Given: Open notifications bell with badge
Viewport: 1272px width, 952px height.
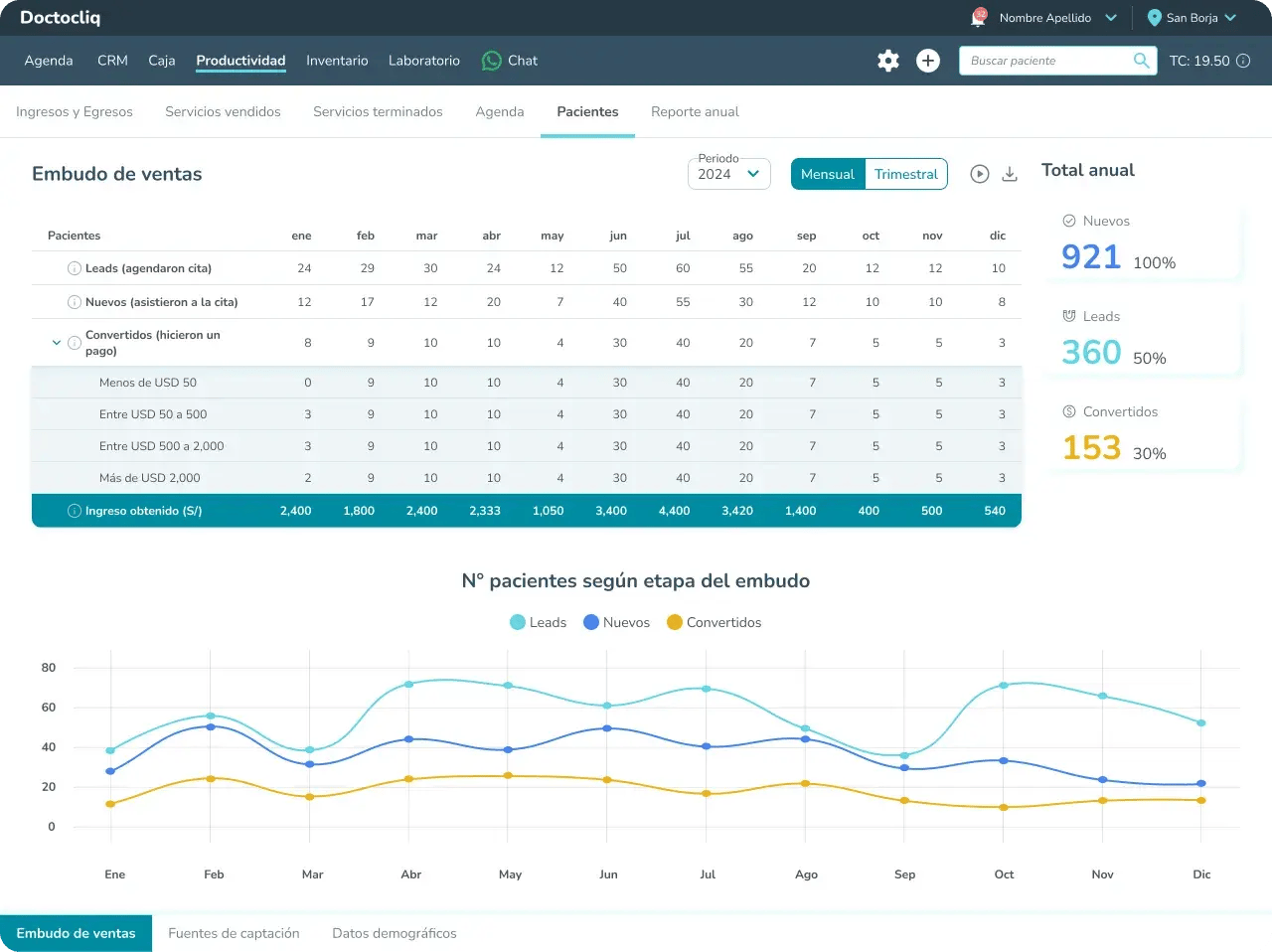Looking at the screenshot, I should tap(979, 18).
